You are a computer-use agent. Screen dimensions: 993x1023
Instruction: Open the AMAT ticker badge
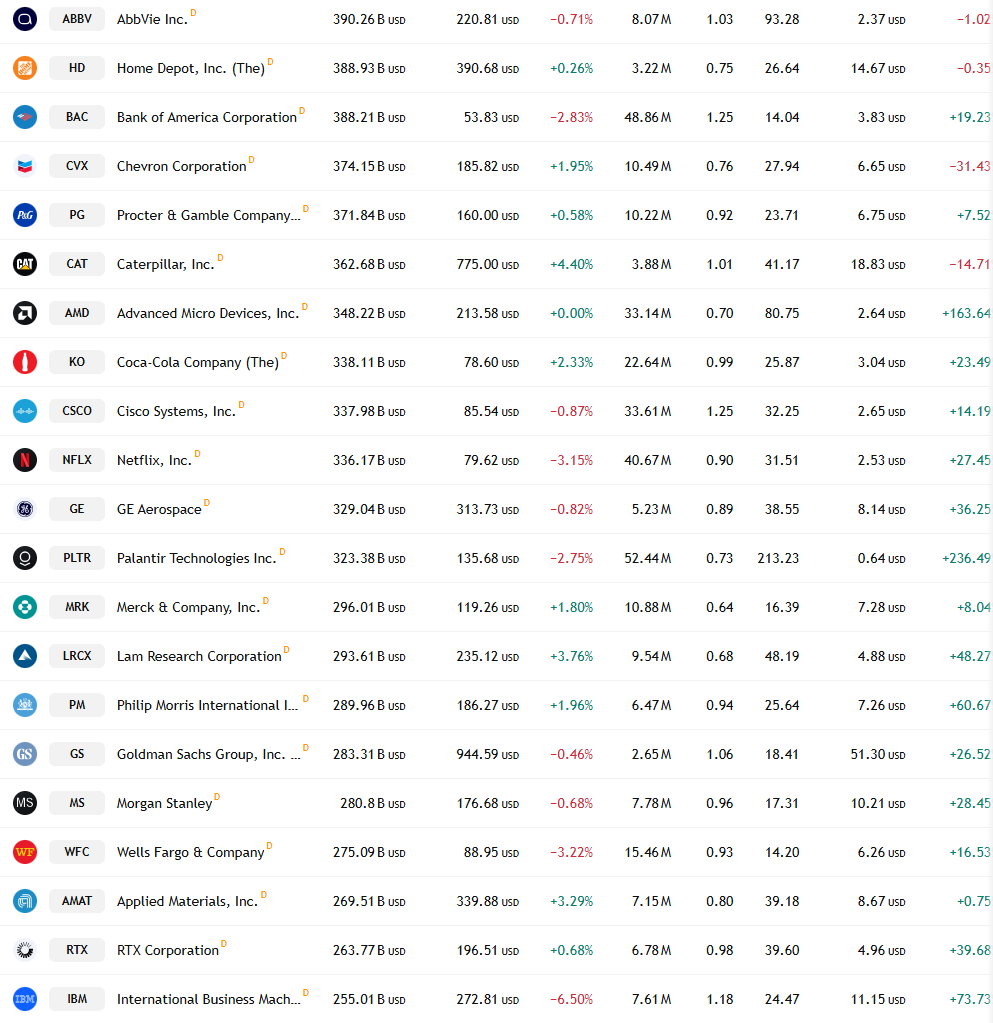(77, 901)
